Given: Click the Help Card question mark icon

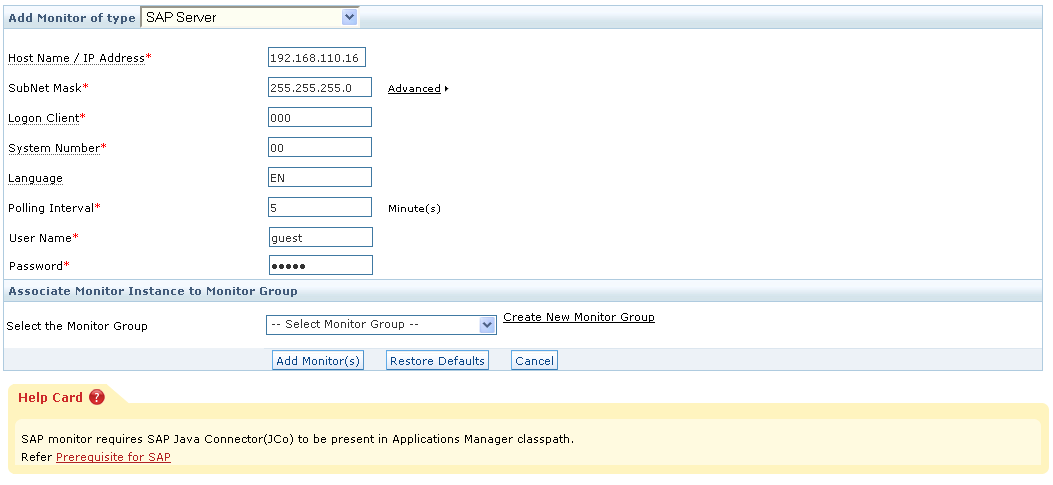Looking at the screenshot, I should click(97, 397).
